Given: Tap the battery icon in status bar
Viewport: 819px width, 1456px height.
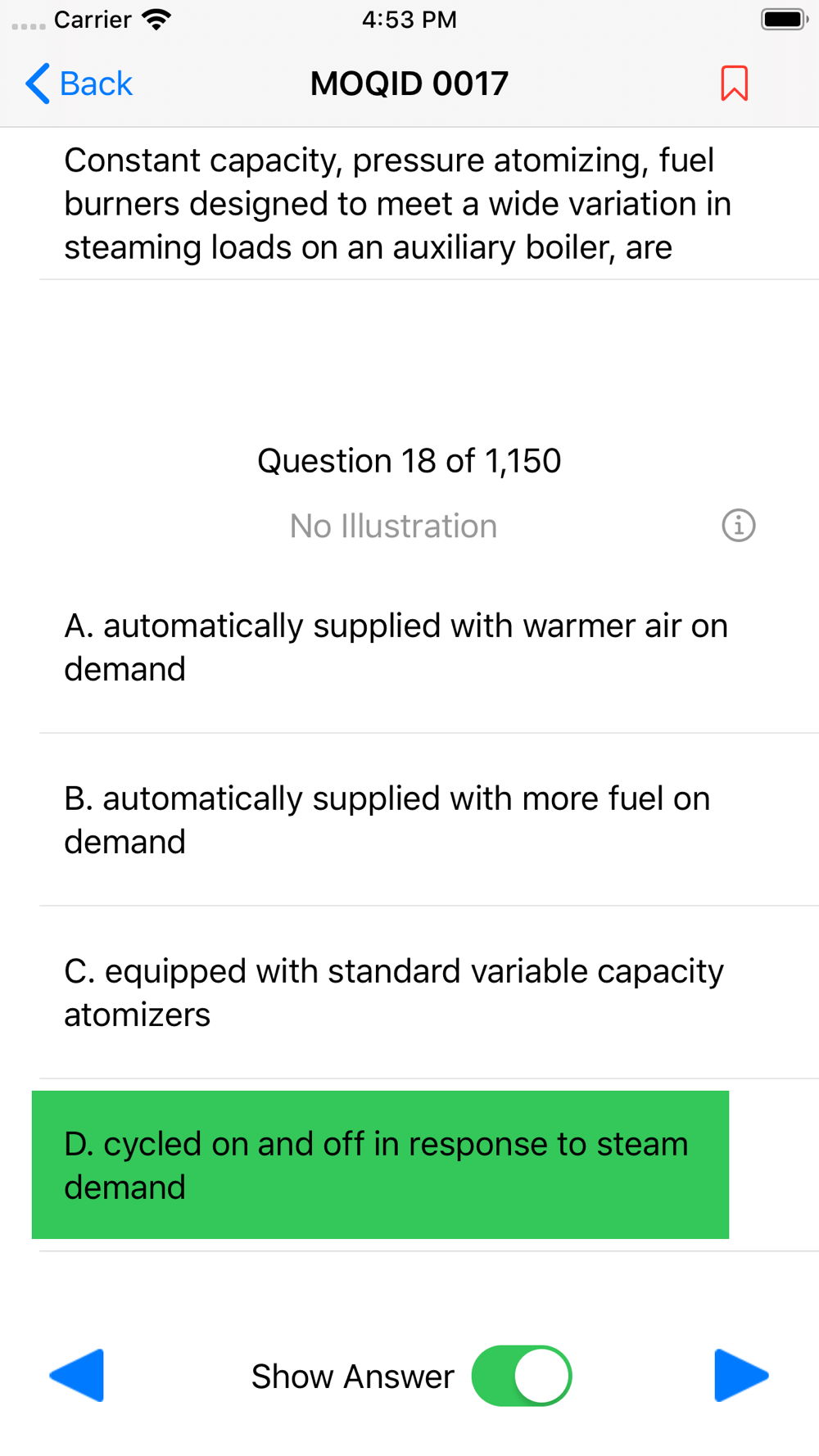Looking at the screenshot, I should click(784, 20).
